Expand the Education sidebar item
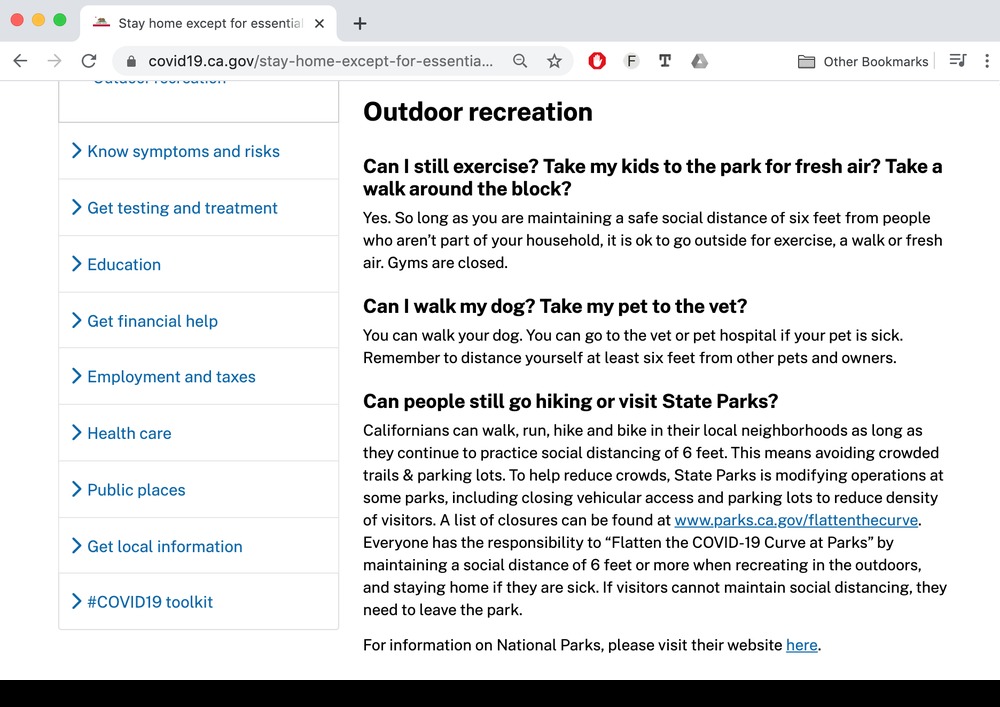The width and height of the screenshot is (1000, 707). point(124,264)
